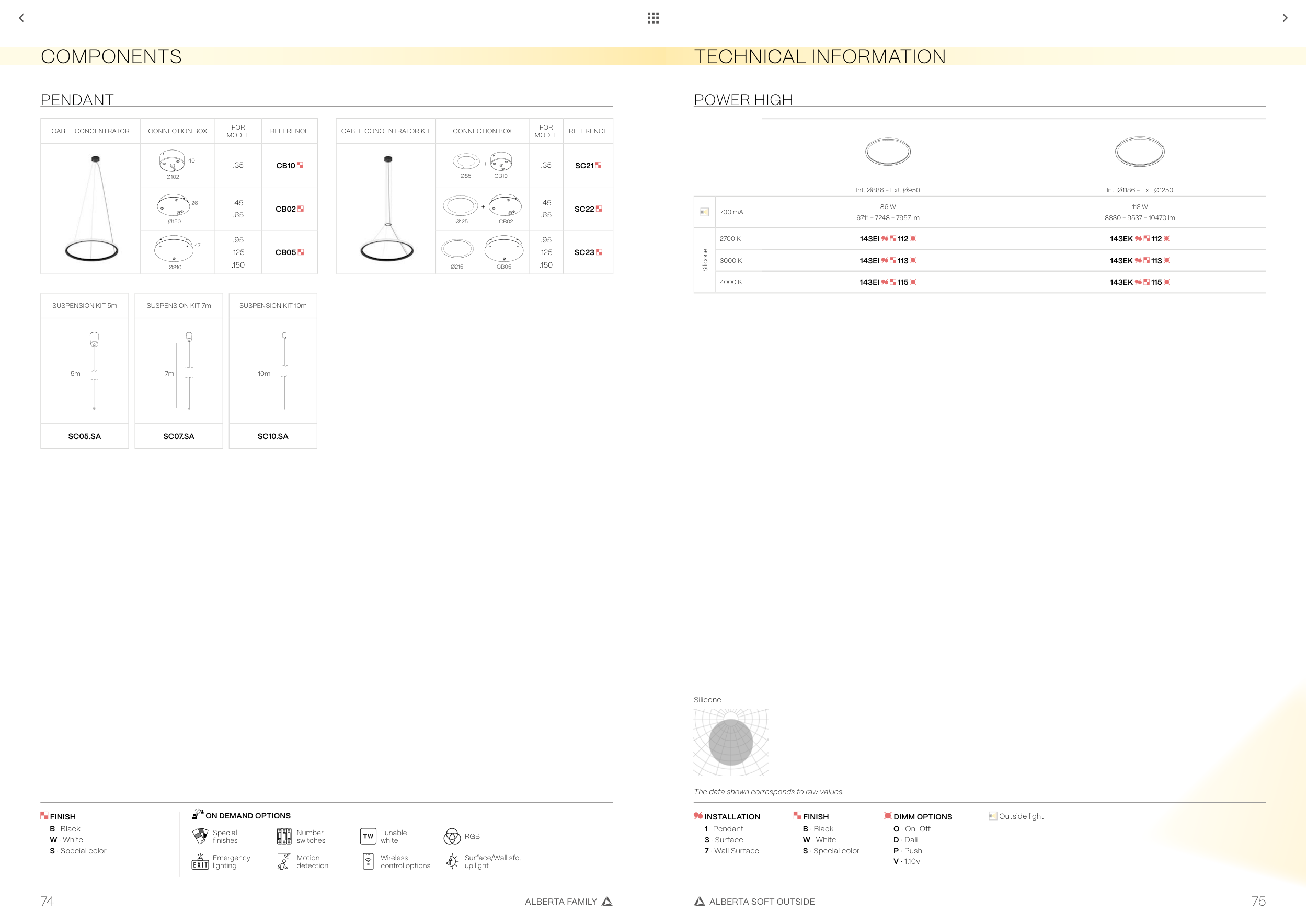Click the CB10 reference code

pos(286,166)
